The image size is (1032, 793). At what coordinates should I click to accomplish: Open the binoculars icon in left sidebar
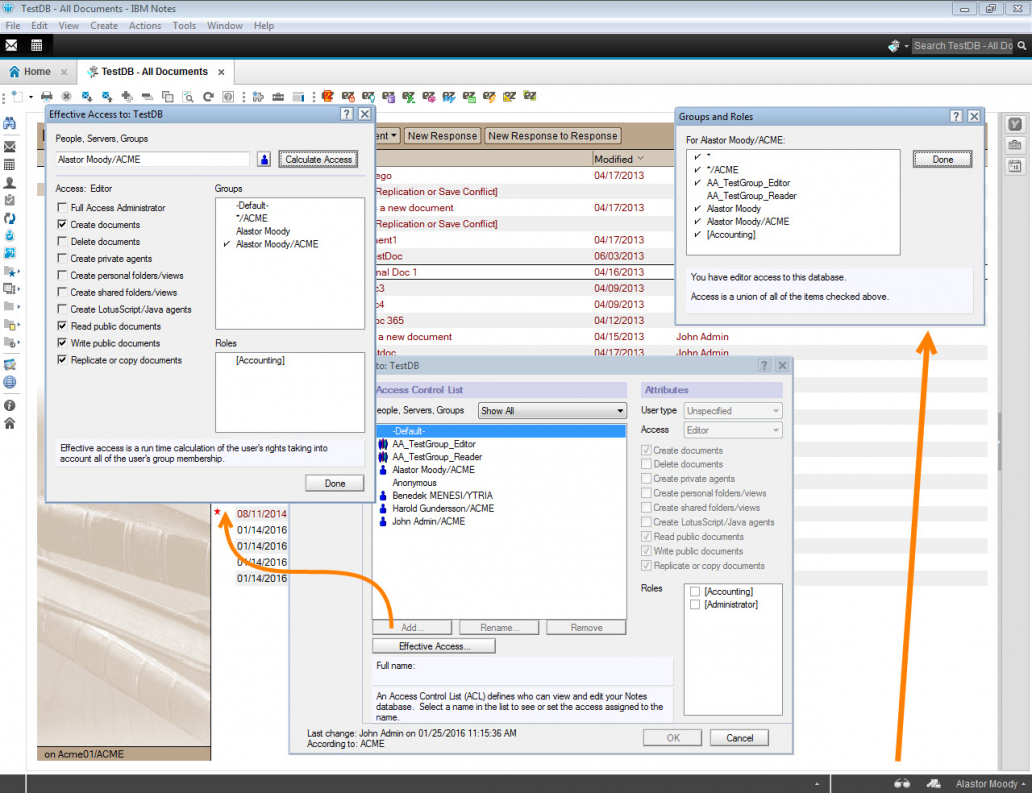pos(10,123)
